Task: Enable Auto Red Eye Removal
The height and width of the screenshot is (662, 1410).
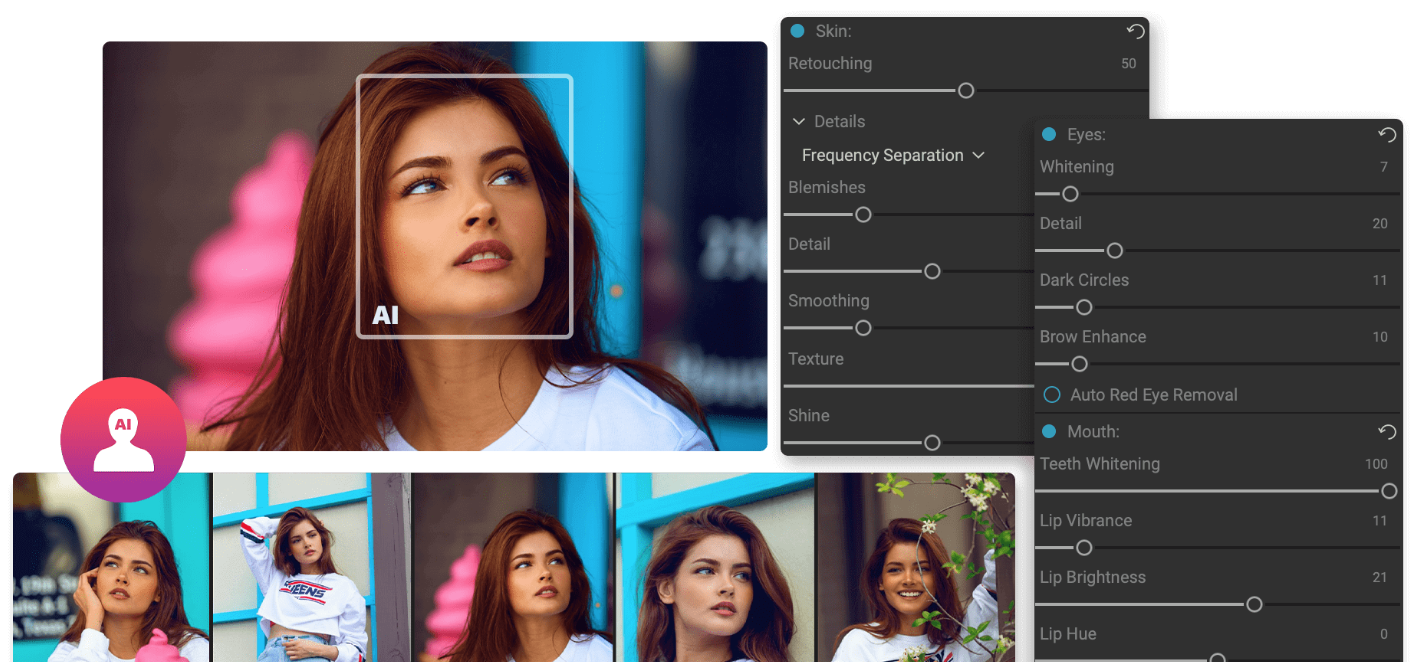Action: [x=1052, y=395]
